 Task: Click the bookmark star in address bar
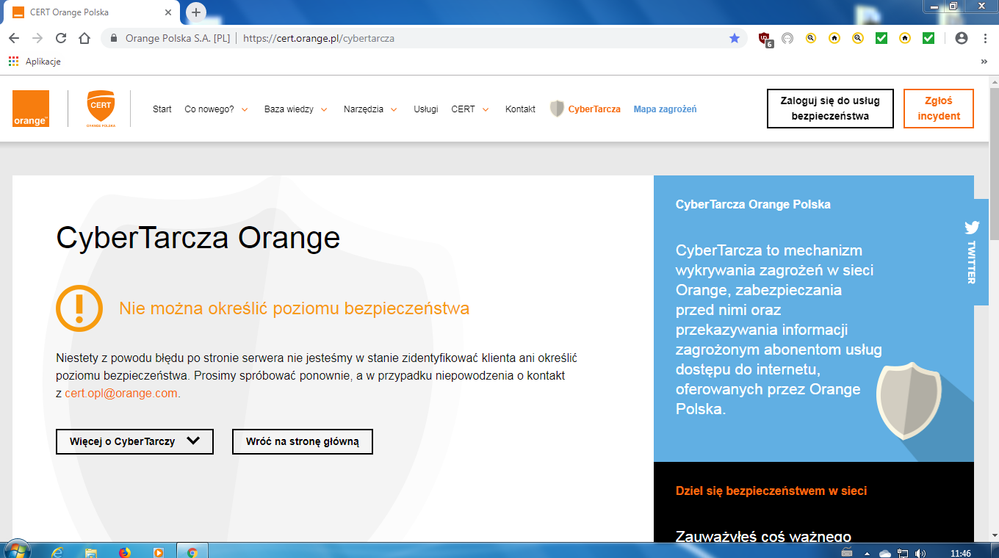[x=735, y=38]
